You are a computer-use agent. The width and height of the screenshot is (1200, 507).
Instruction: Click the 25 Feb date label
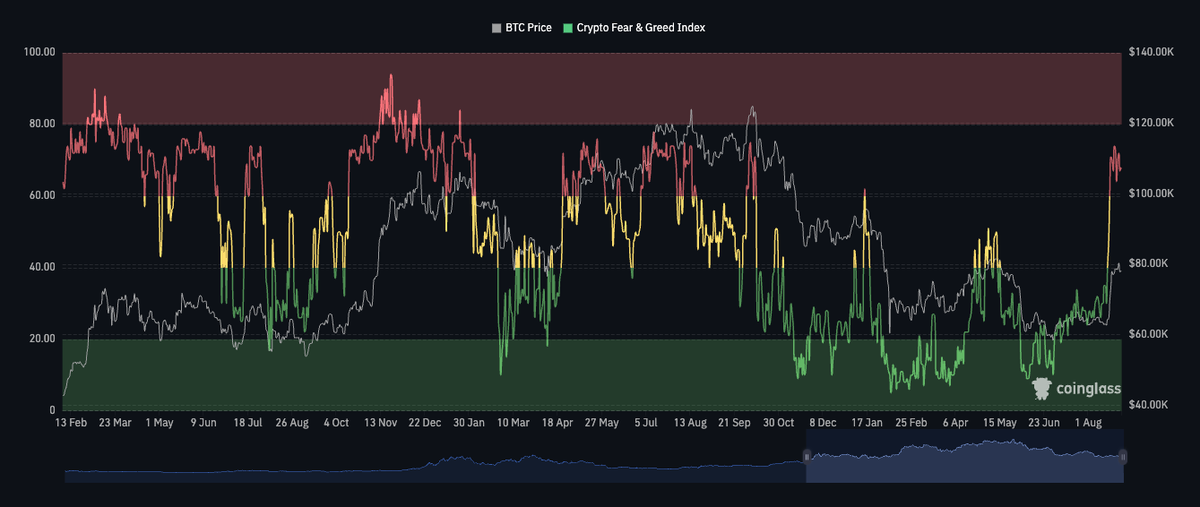point(912,423)
